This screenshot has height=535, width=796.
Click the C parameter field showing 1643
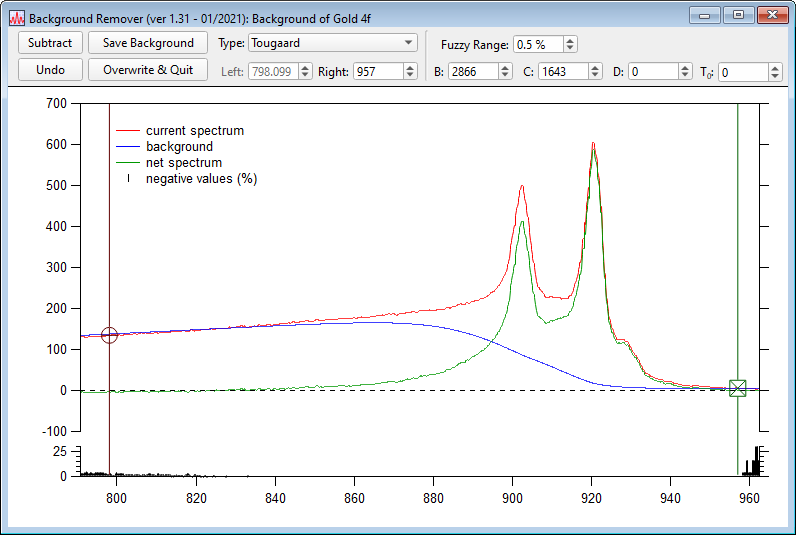click(563, 72)
